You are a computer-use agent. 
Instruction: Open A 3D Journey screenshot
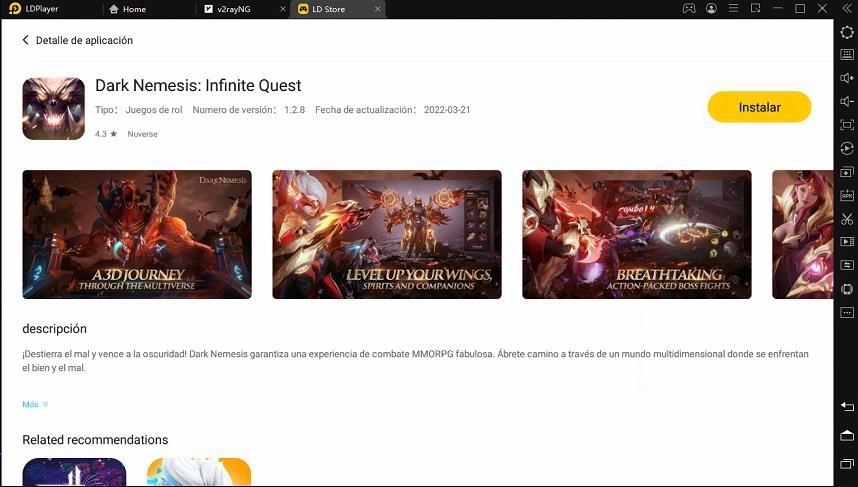137,234
